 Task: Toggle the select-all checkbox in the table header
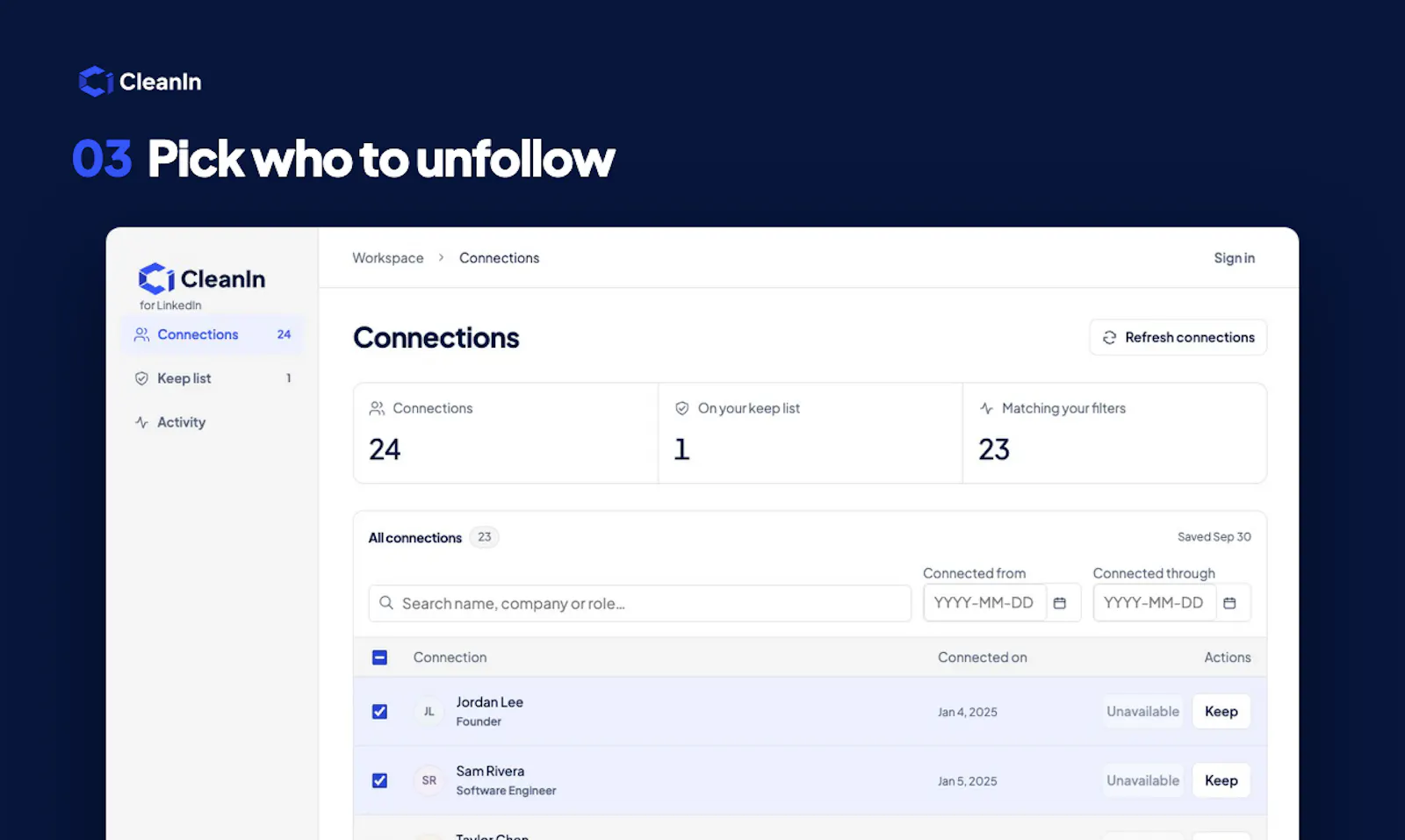tap(379, 657)
